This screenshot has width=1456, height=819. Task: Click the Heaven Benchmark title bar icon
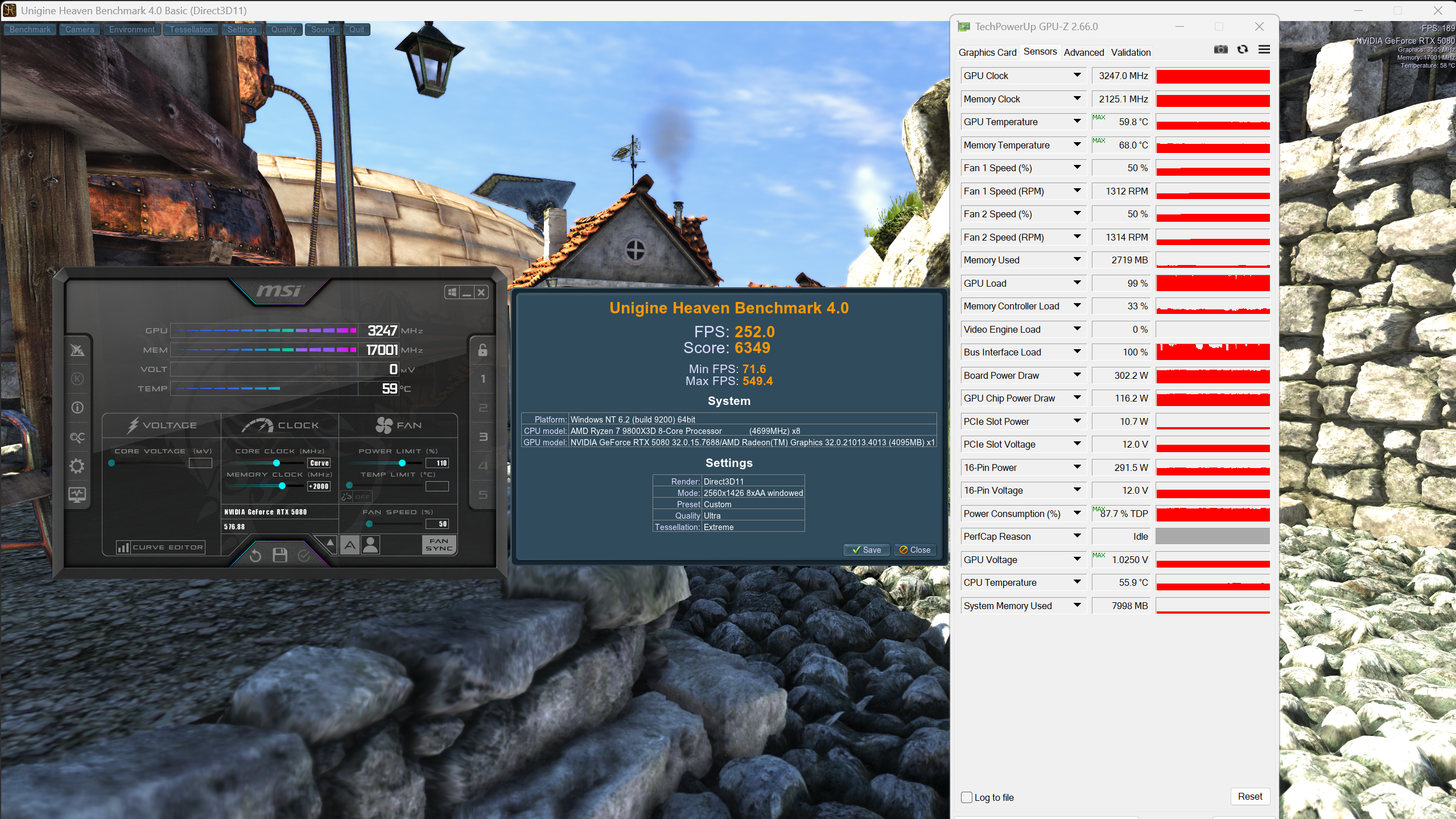pos(10,10)
